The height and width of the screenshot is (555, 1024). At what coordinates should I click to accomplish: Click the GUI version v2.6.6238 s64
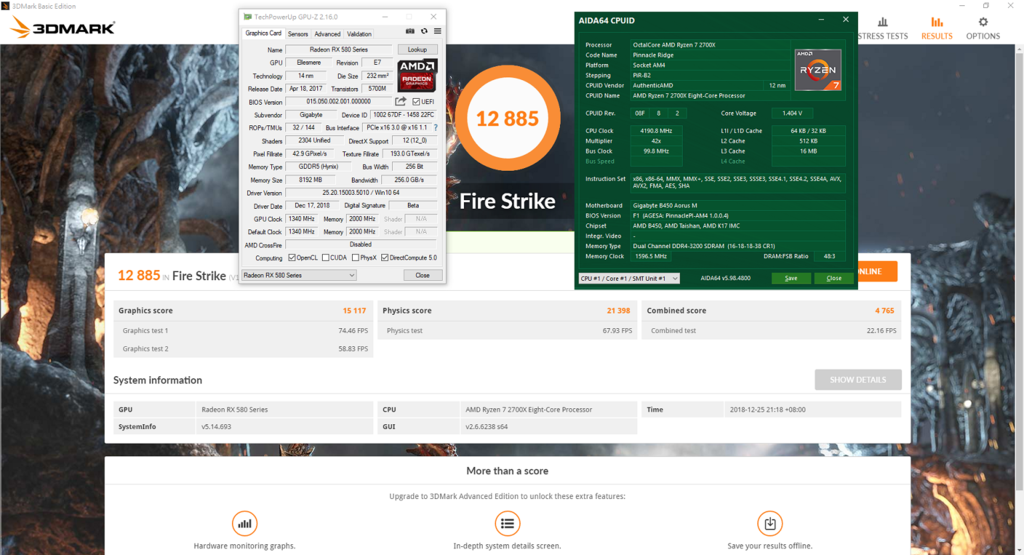click(x=487, y=427)
